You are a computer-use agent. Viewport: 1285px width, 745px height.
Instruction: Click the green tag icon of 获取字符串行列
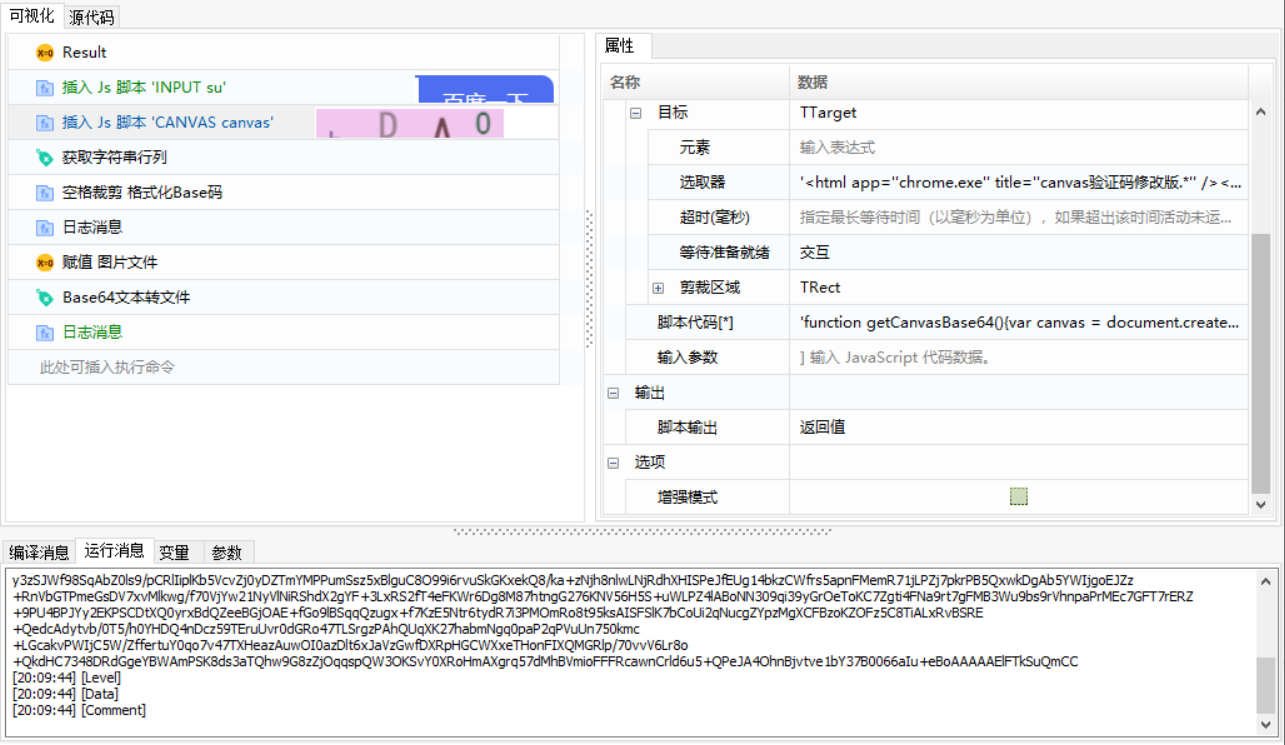click(x=45, y=157)
